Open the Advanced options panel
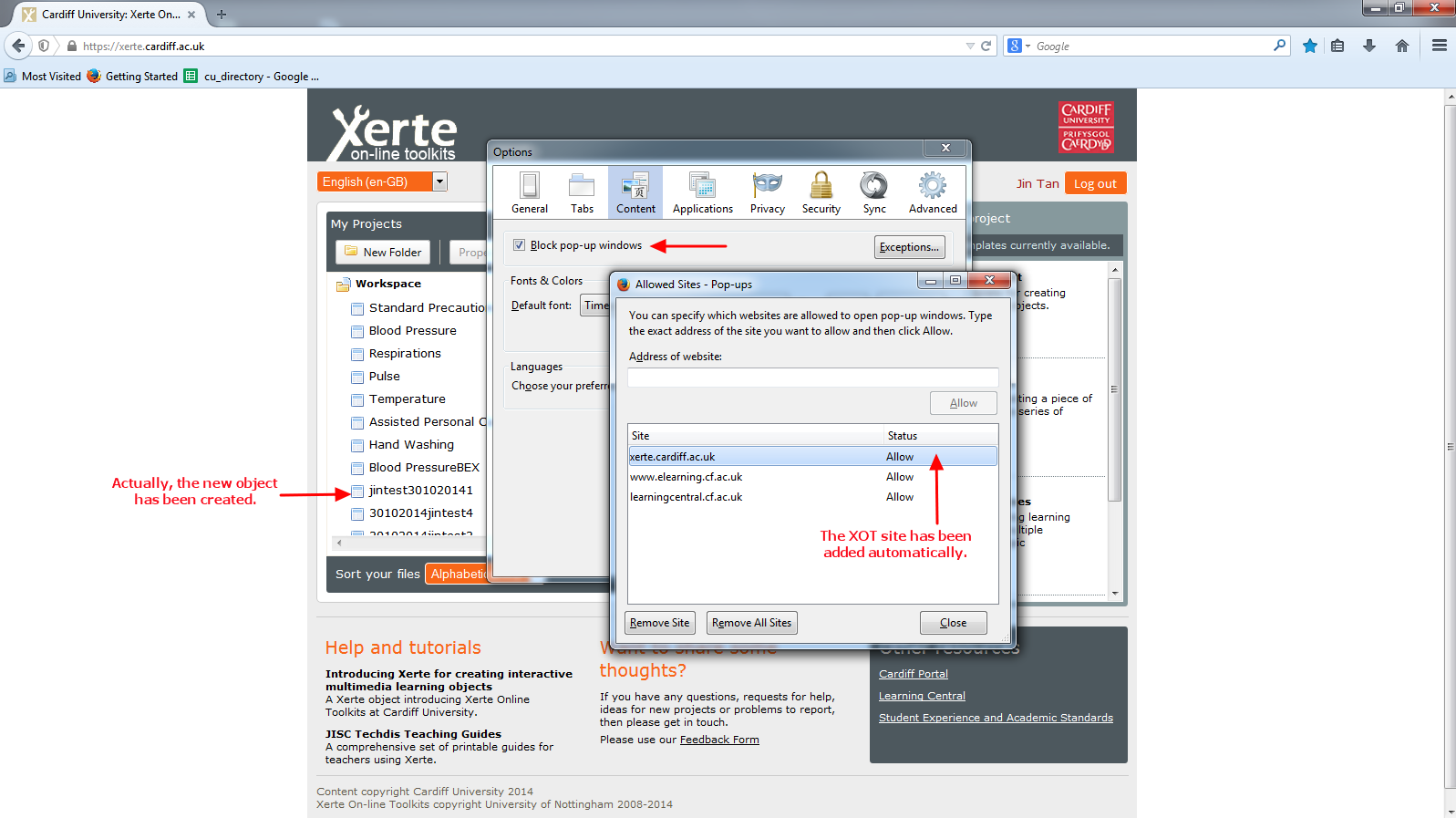Image resolution: width=1456 pixels, height=818 pixels. [x=933, y=192]
